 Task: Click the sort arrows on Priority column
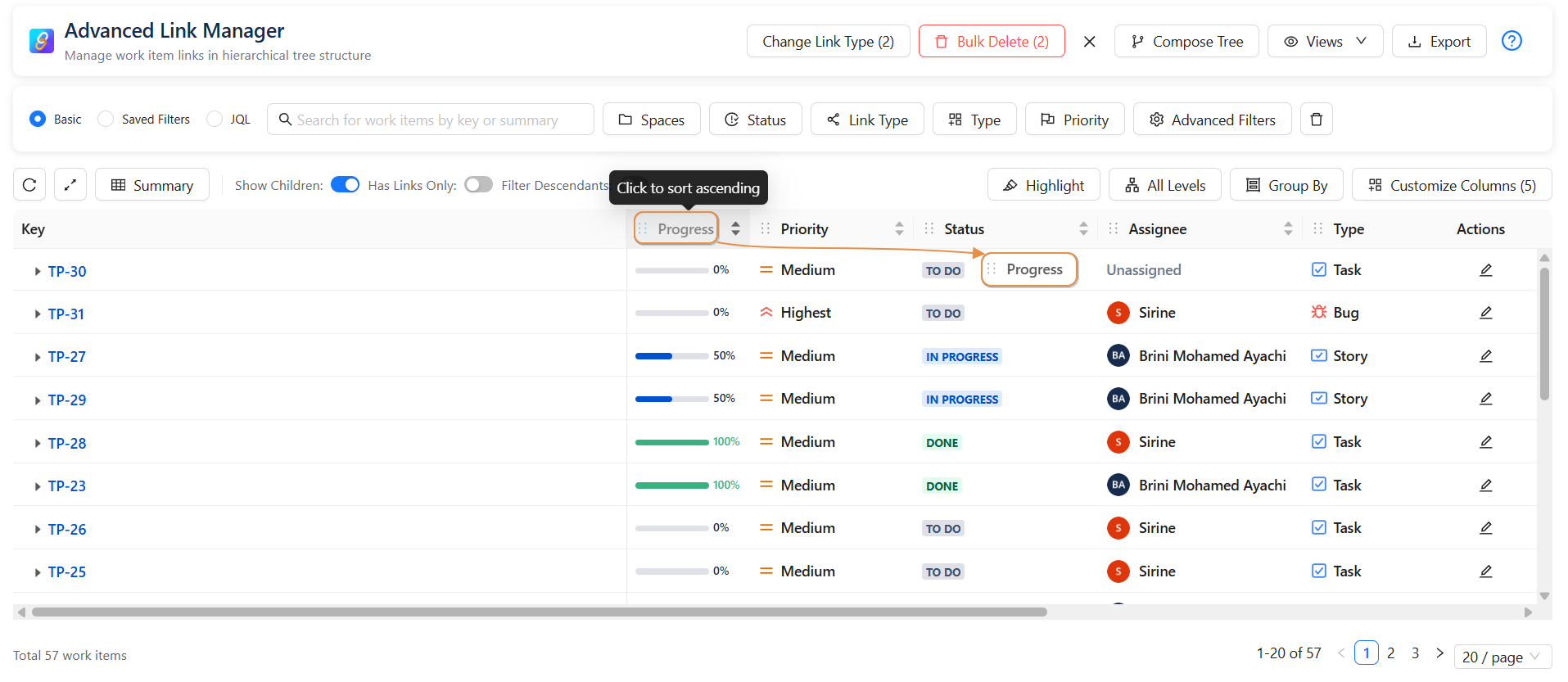899,229
